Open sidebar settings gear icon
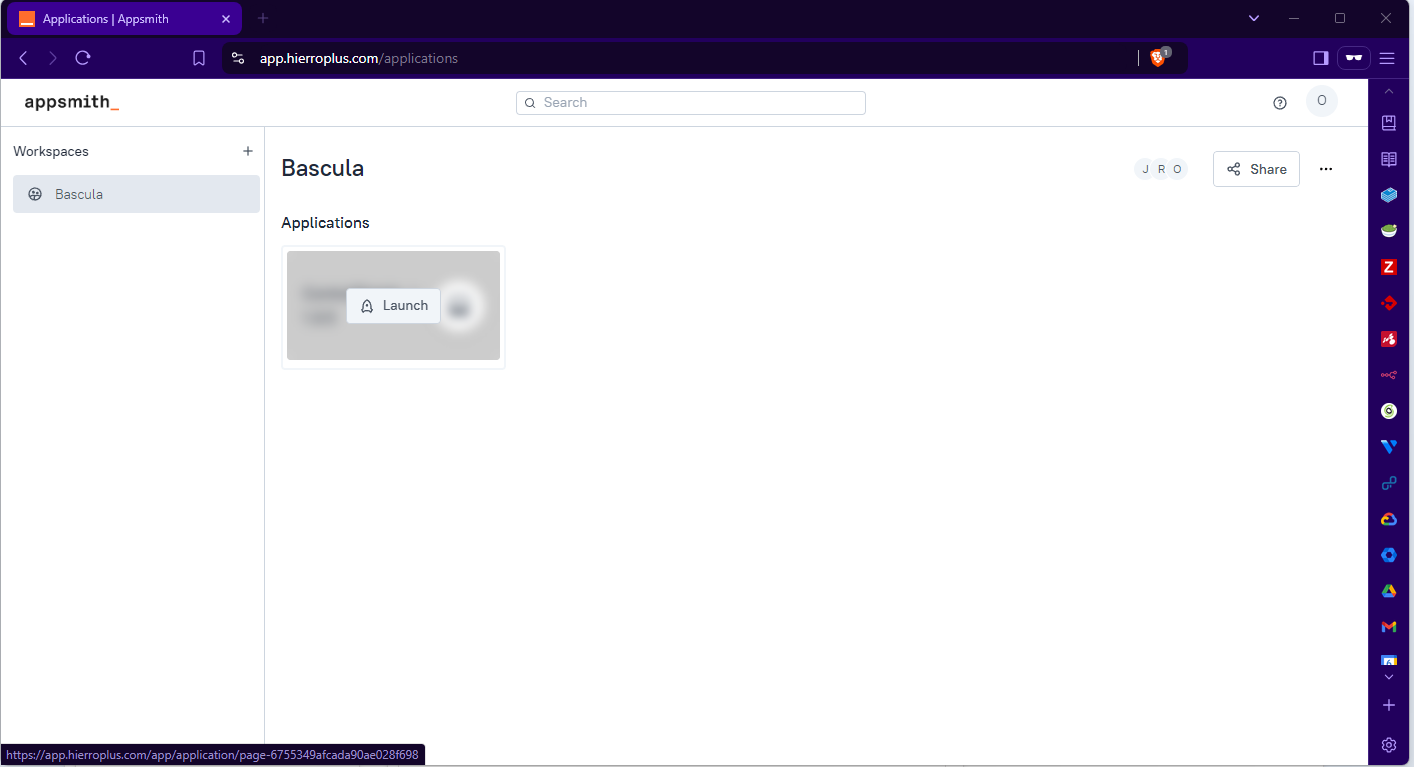The width and height of the screenshot is (1414, 767). (x=1388, y=744)
